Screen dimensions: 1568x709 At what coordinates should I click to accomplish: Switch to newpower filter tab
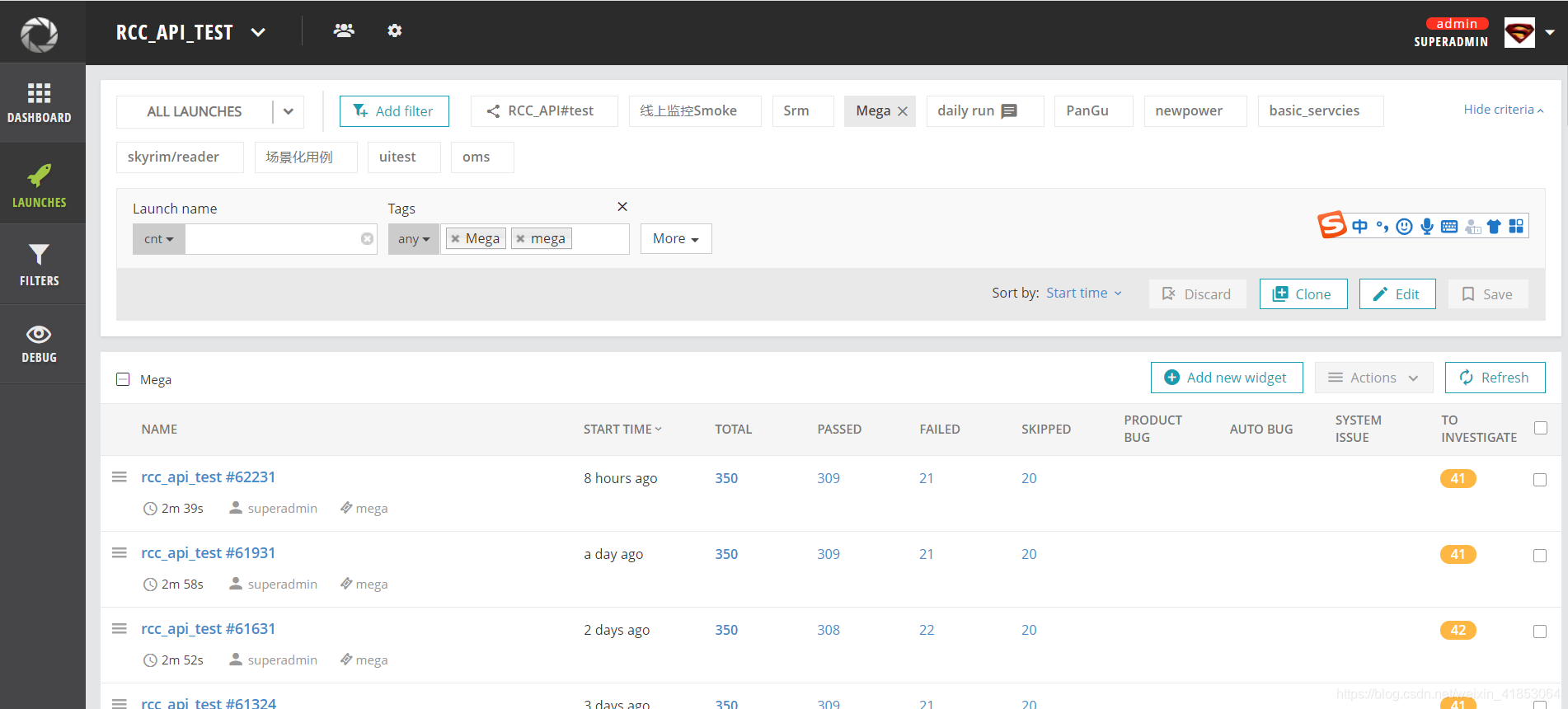tap(1195, 111)
